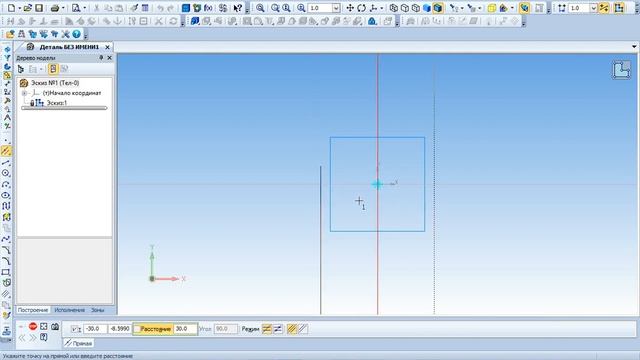Viewport: 640px width, 360px height.
Task: Enable two-lines mode toggle
Action: (267, 329)
